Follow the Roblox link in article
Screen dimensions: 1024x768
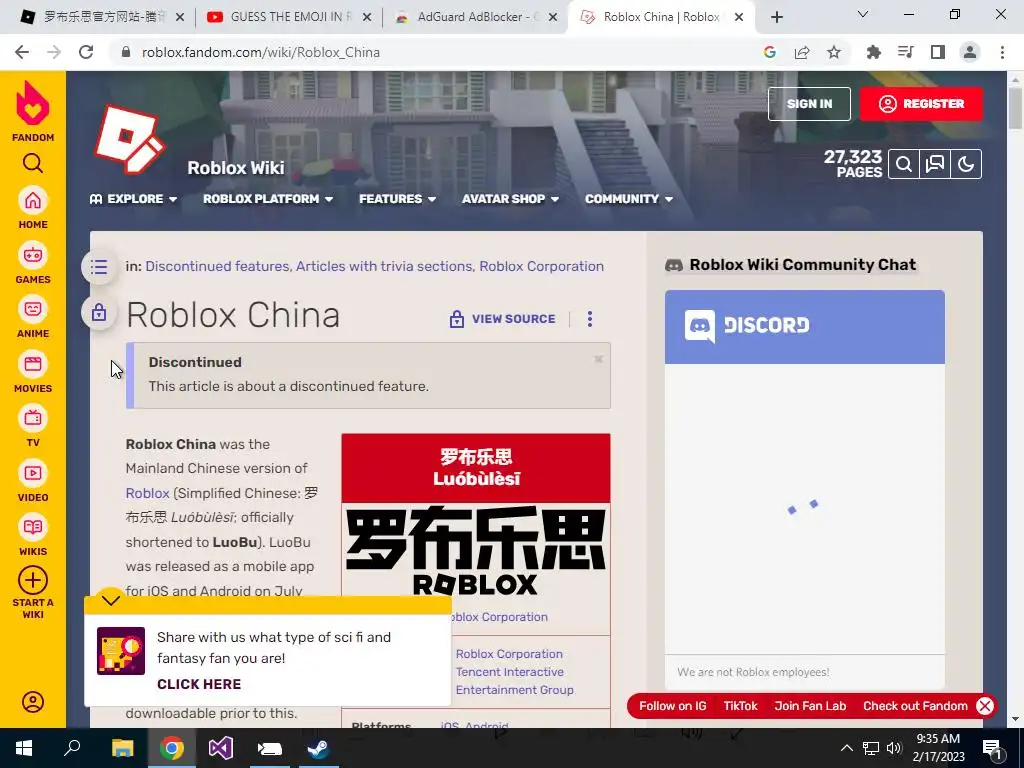148,493
